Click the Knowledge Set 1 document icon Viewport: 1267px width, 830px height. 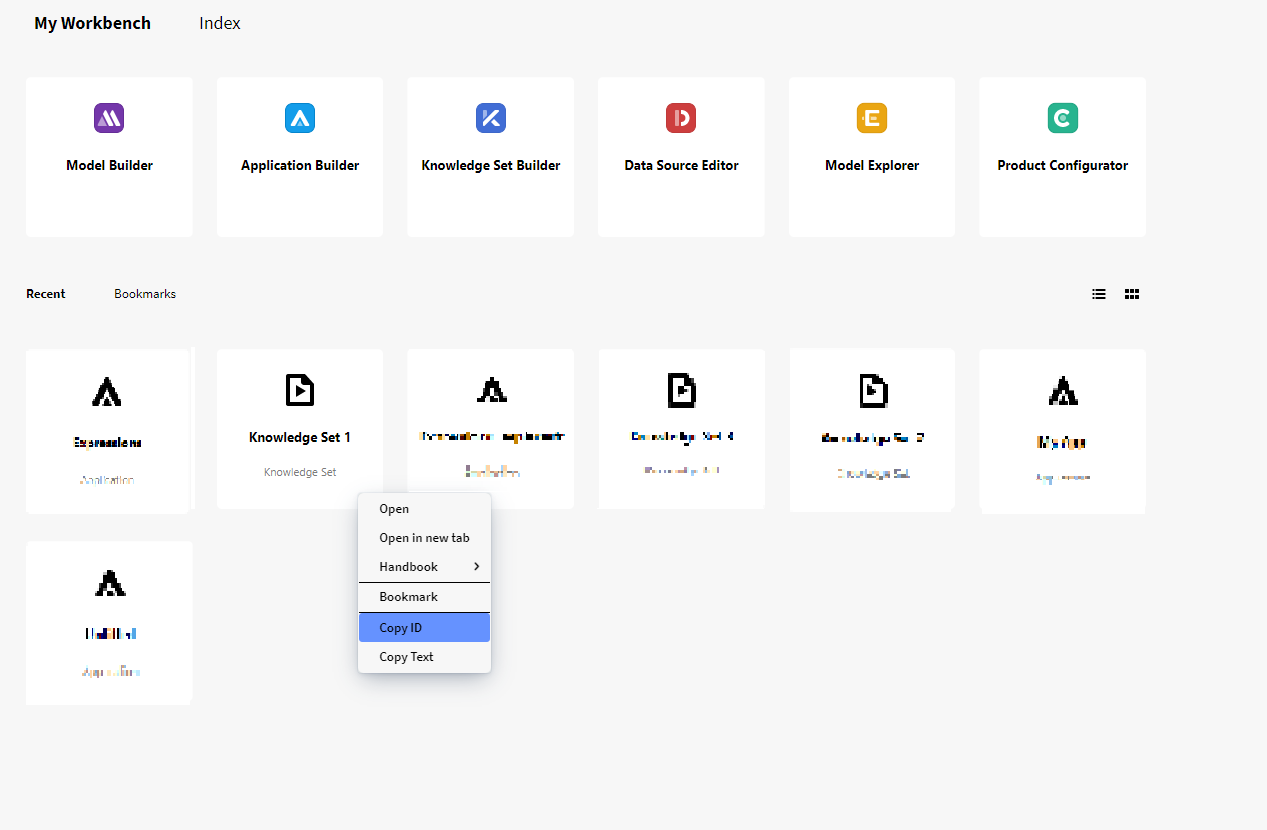[x=300, y=389]
